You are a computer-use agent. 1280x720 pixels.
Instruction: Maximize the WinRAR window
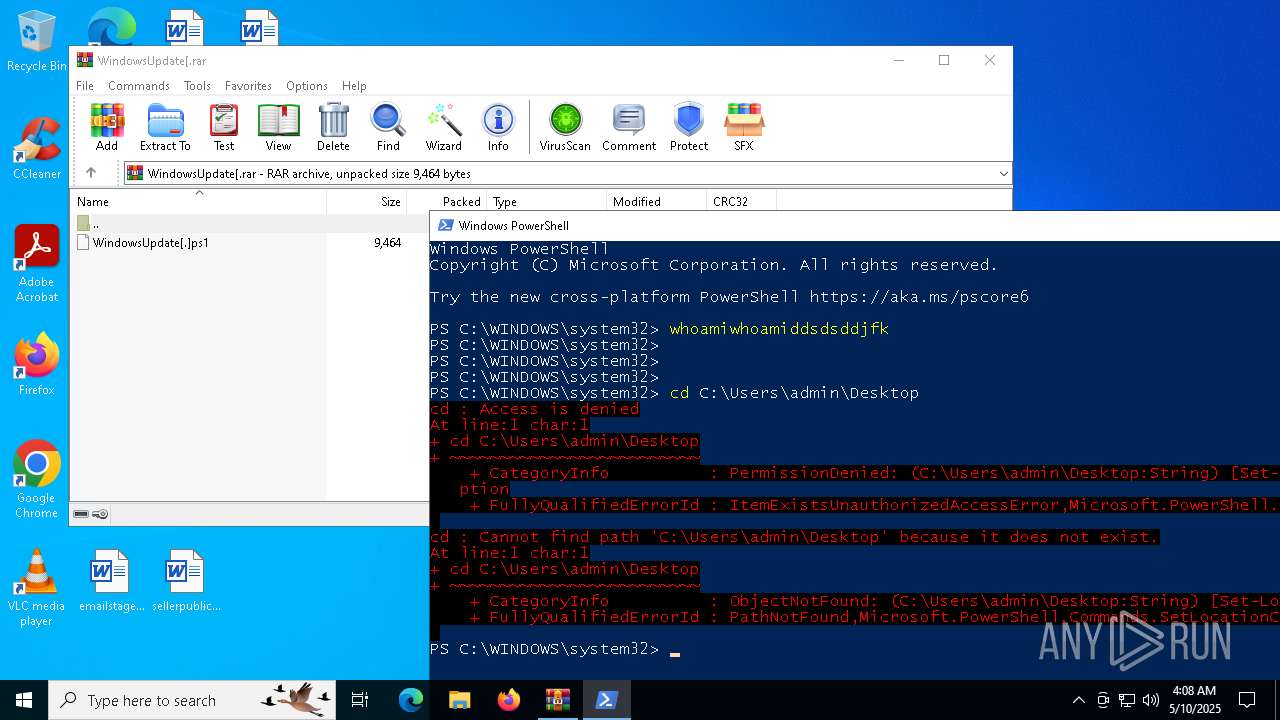[943, 60]
